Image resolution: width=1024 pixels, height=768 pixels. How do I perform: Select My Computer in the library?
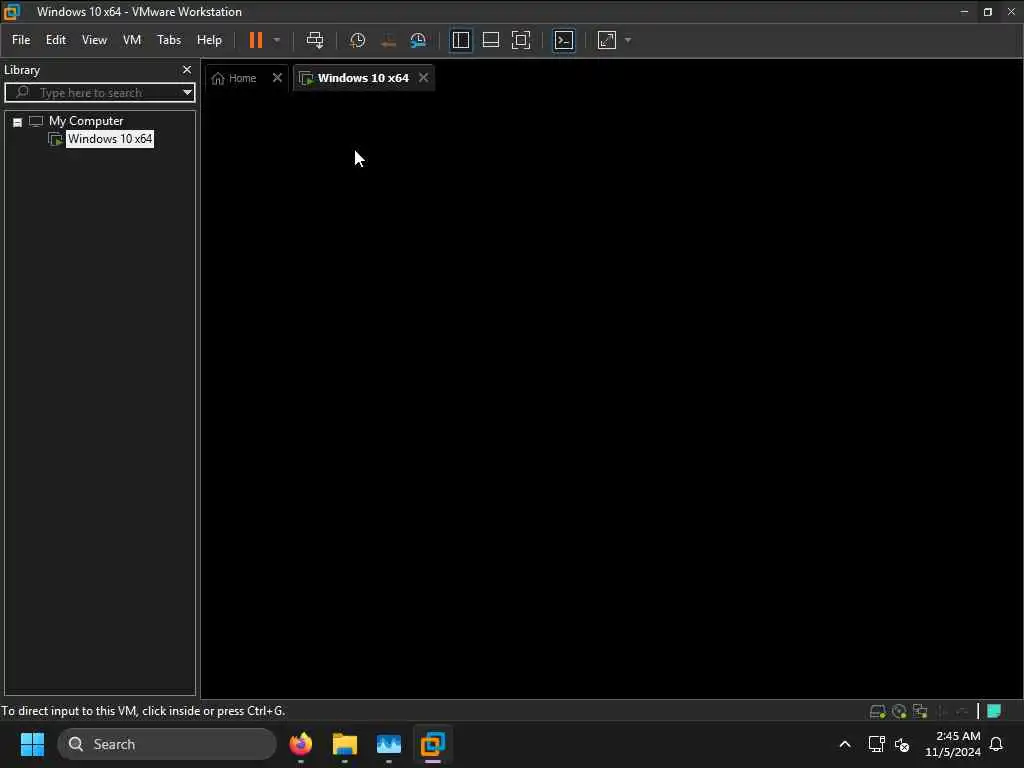point(86,121)
